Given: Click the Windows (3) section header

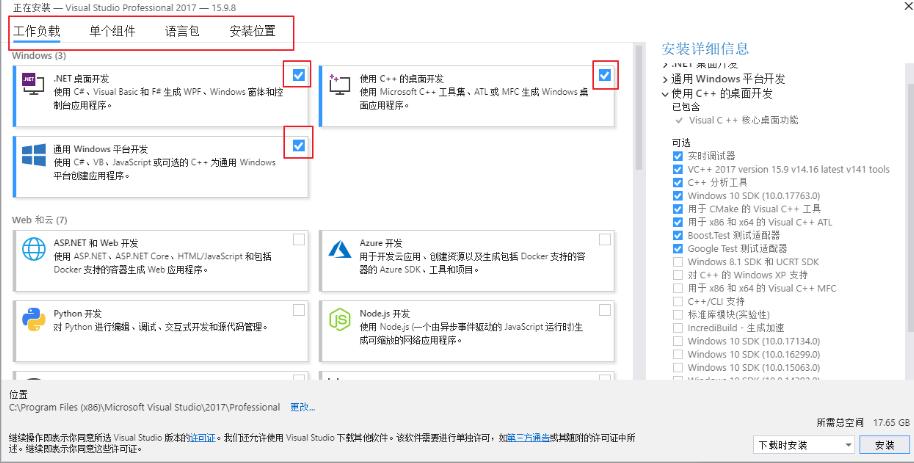Looking at the screenshot, I should 38,56.
